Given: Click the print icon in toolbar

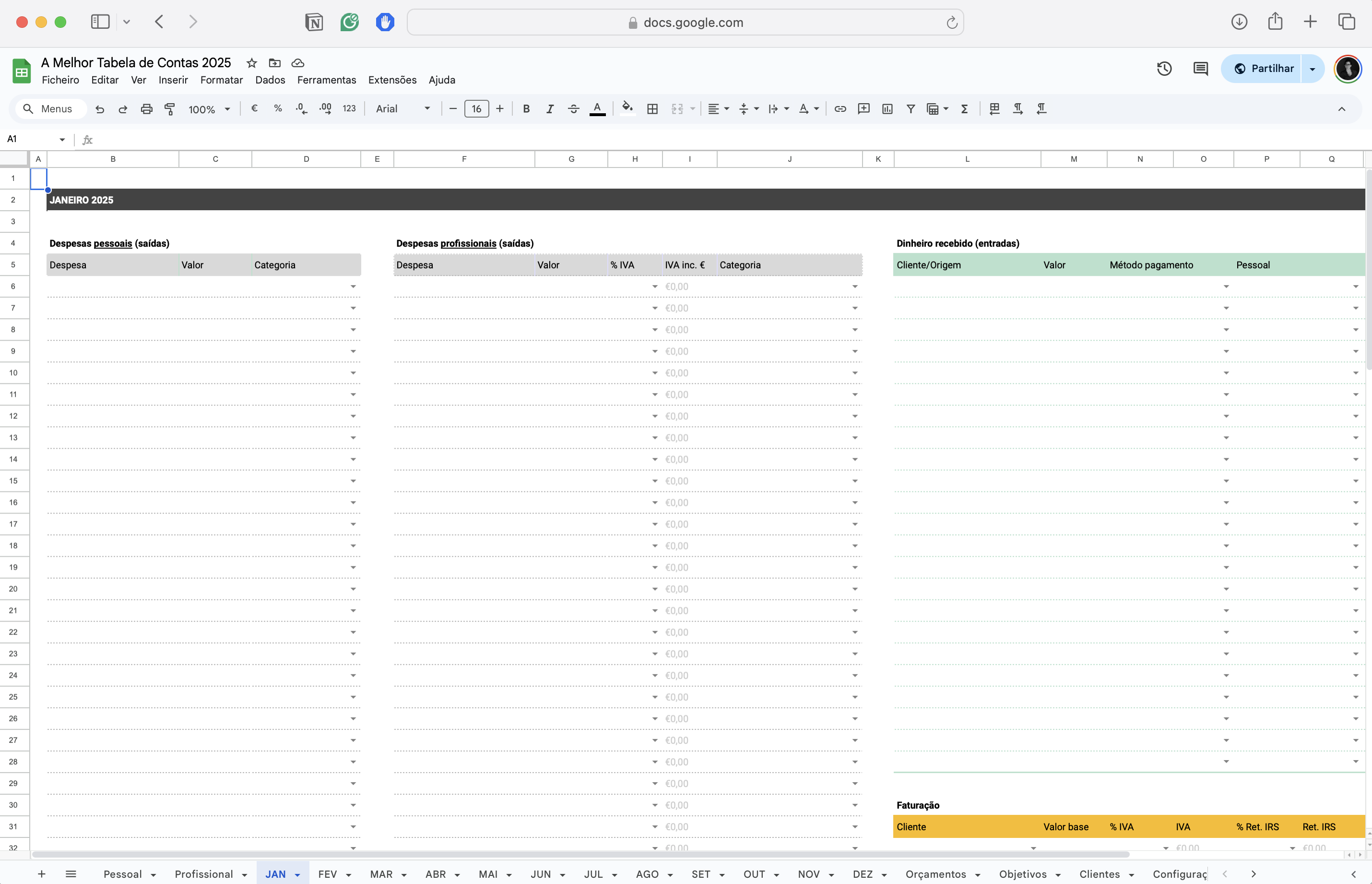Looking at the screenshot, I should 146,109.
